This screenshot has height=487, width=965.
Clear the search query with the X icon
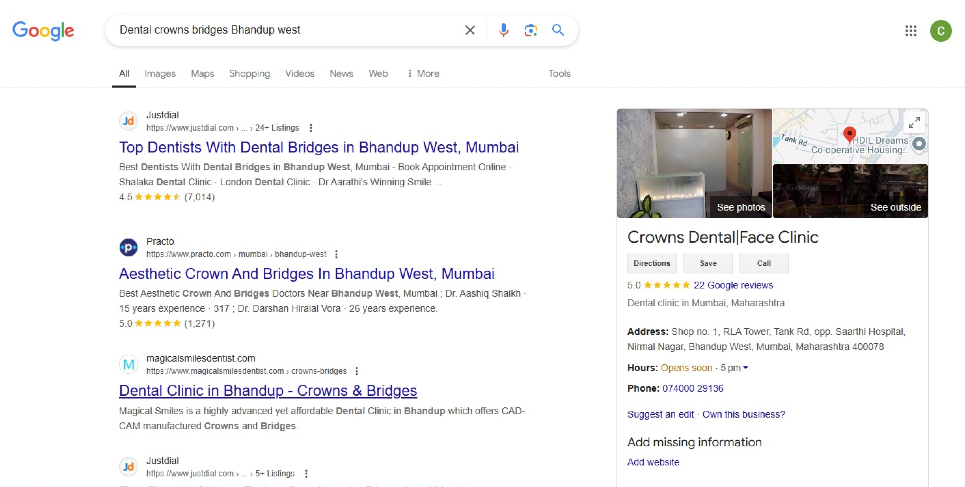470,30
